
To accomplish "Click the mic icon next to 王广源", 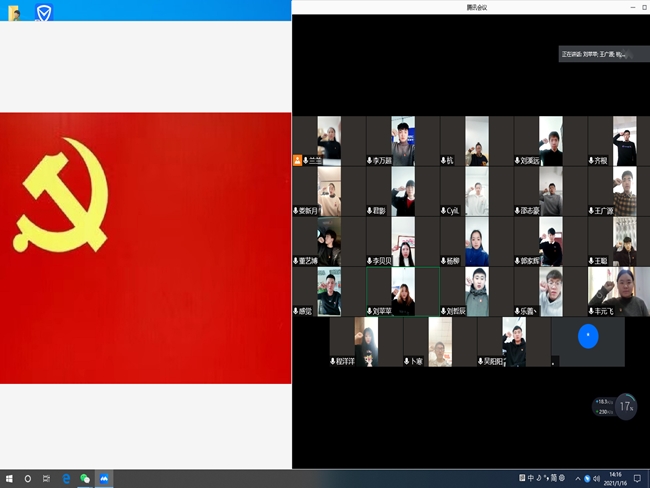I will click(x=591, y=211).
